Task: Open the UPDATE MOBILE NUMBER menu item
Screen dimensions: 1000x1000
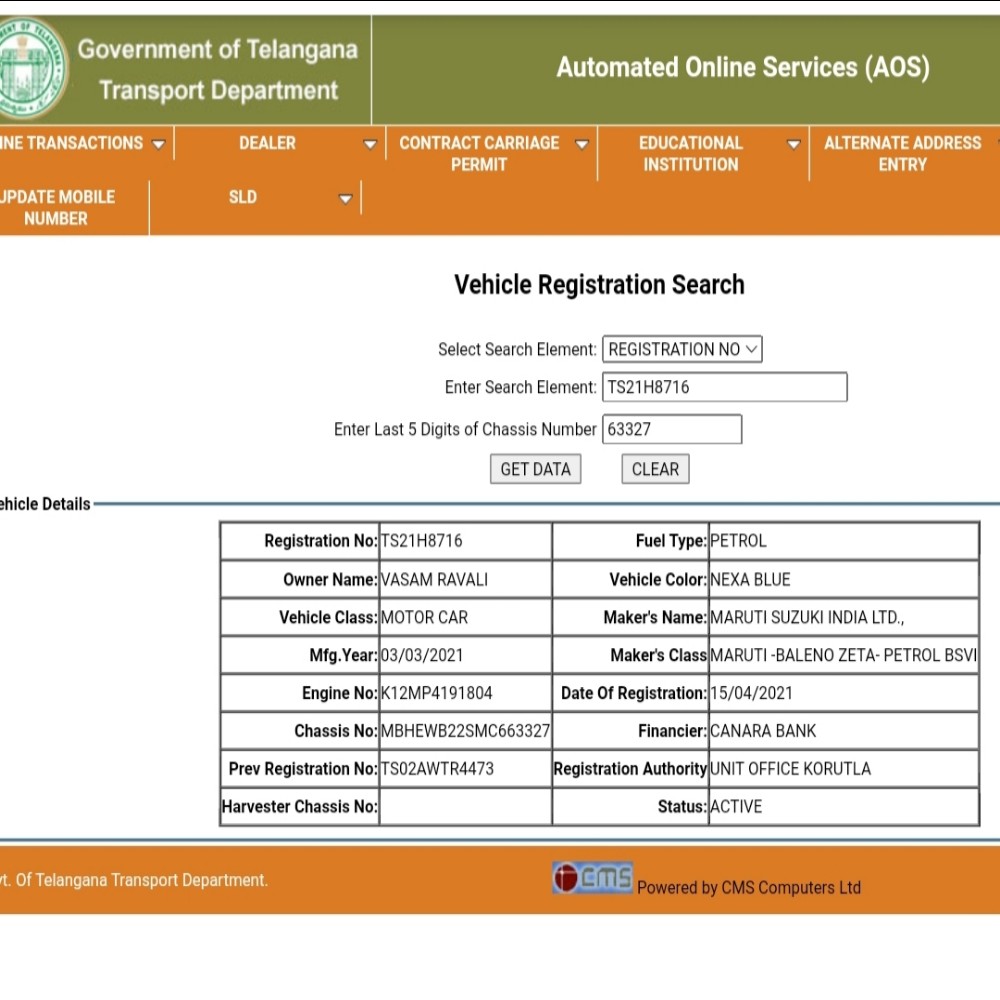Action: tap(56, 208)
